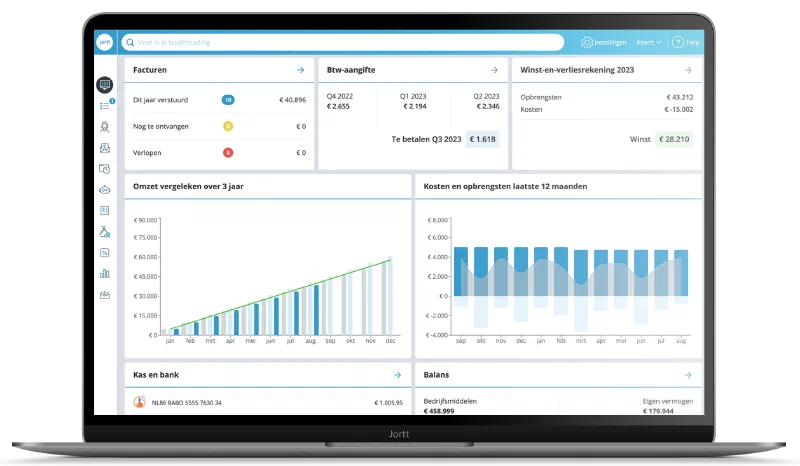800x466 pixels.
Task: Click the '€ 1.618' Te betalen Q3 2023 amount
Action: (483, 139)
